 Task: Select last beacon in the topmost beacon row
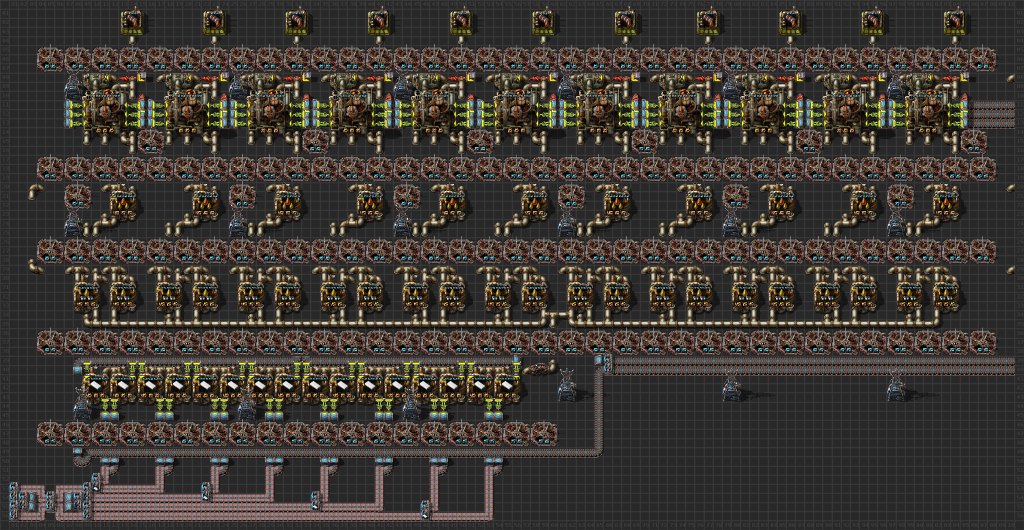[x=983, y=59]
